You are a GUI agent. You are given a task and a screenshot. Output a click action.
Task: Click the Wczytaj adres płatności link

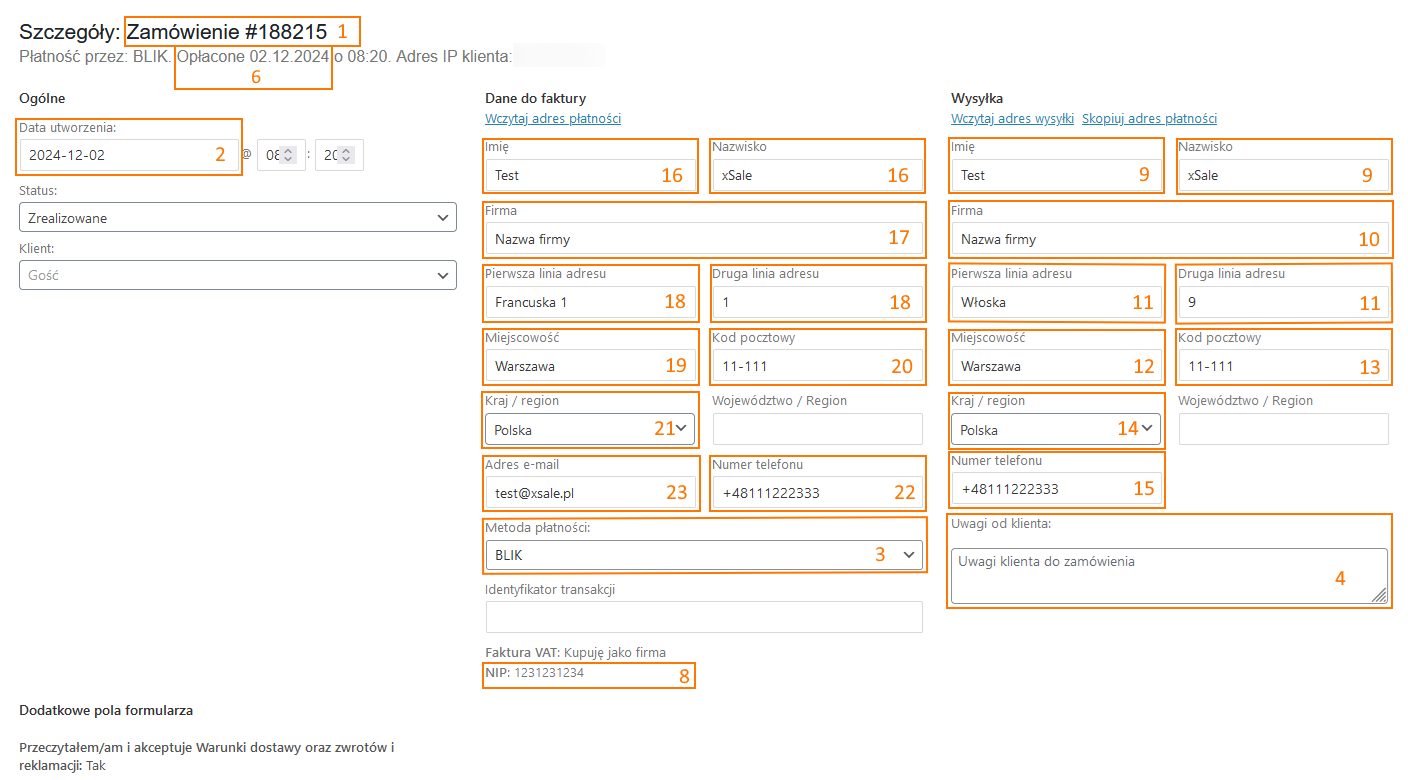(553, 119)
